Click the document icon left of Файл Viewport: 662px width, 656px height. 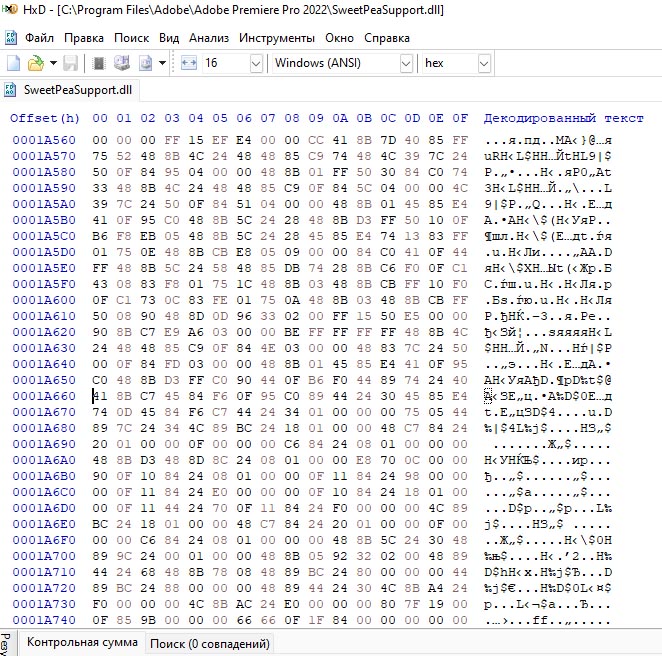pyautogui.click(x=11, y=38)
